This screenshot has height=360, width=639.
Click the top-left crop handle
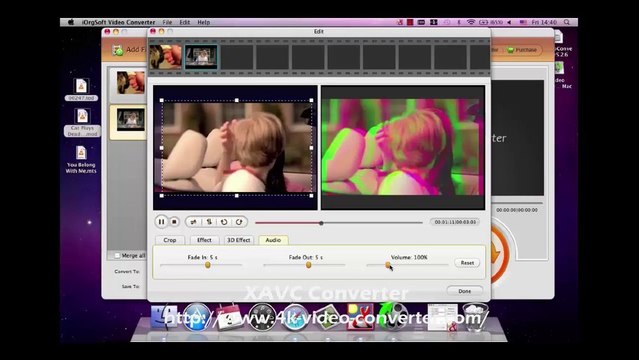pos(162,100)
